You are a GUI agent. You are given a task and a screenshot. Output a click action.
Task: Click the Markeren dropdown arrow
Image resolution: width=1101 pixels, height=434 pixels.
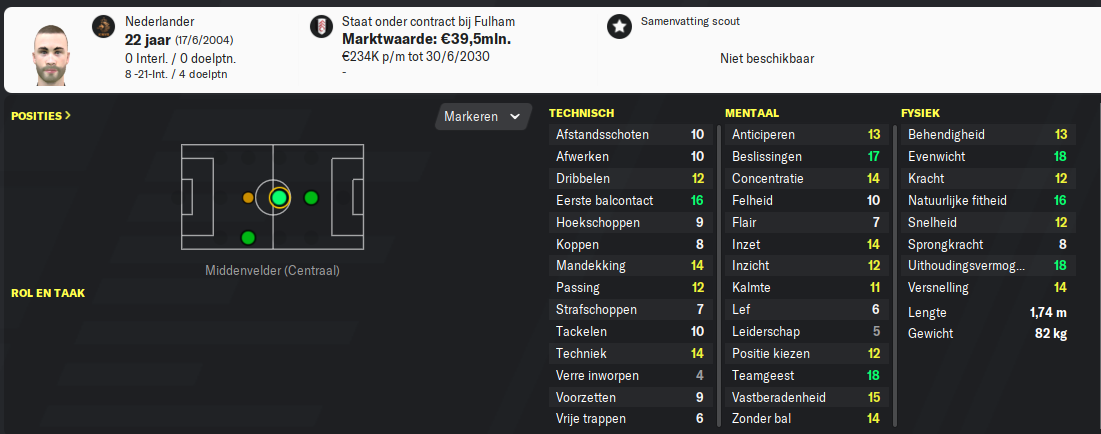click(x=515, y=117)
